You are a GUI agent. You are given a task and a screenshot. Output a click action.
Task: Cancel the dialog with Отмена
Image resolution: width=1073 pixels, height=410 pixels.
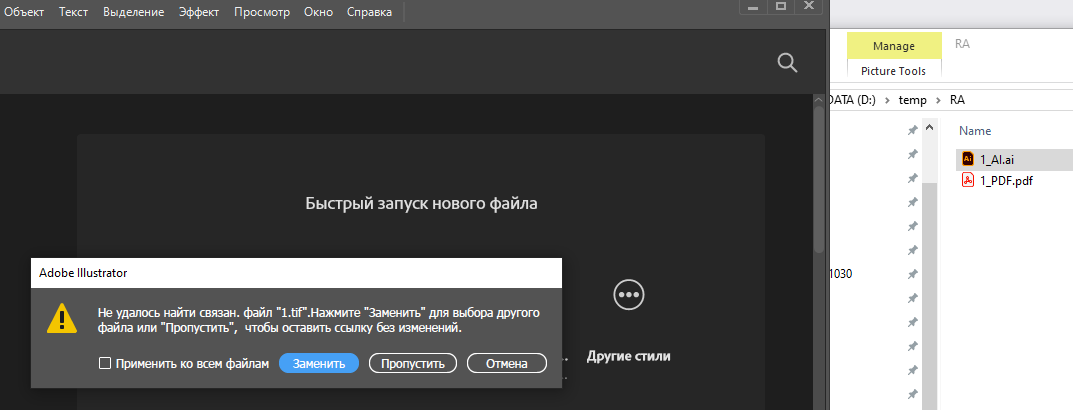click(506, 363)
